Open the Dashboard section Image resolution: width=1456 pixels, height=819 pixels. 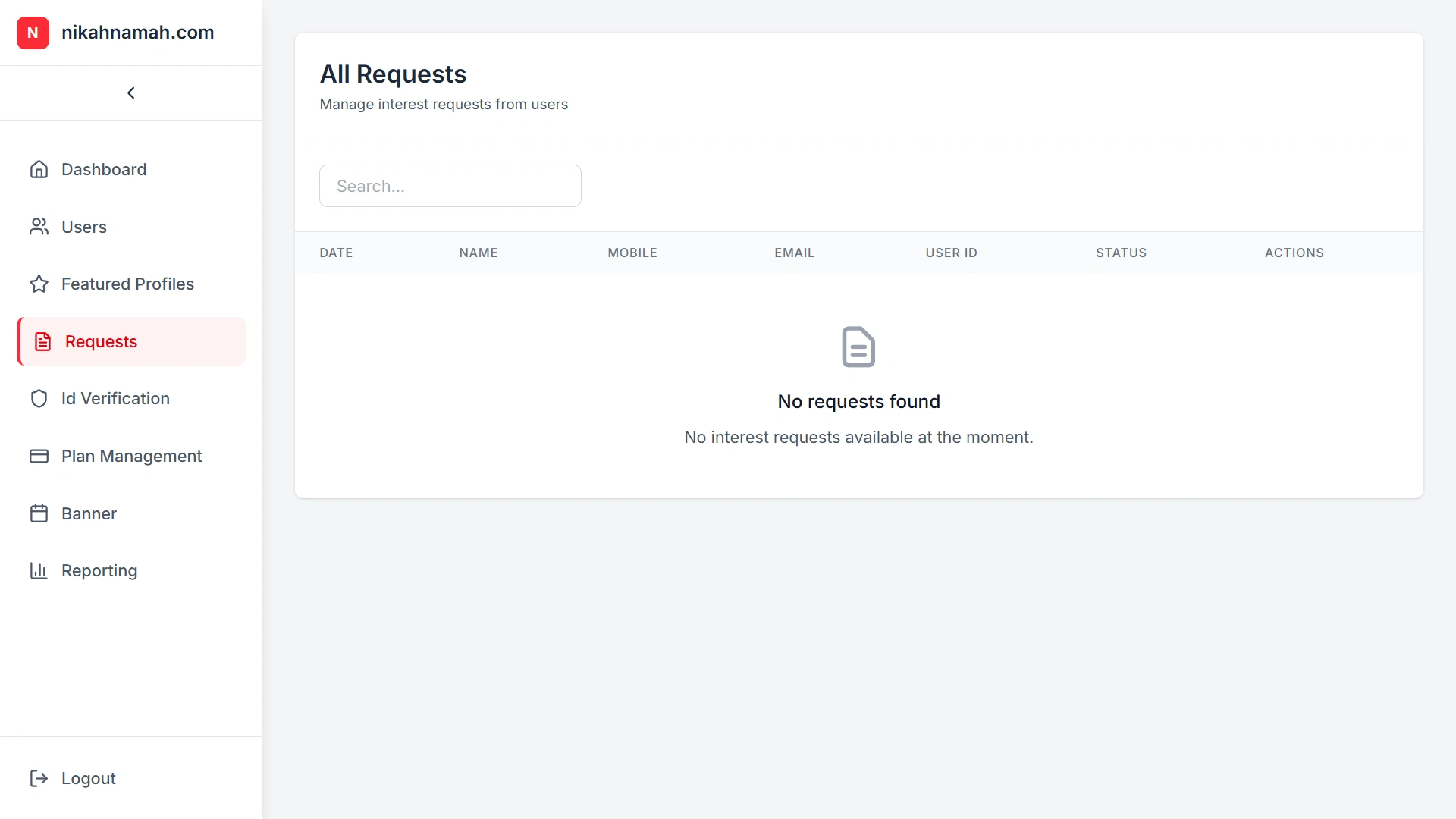click(x=104, y=169)
